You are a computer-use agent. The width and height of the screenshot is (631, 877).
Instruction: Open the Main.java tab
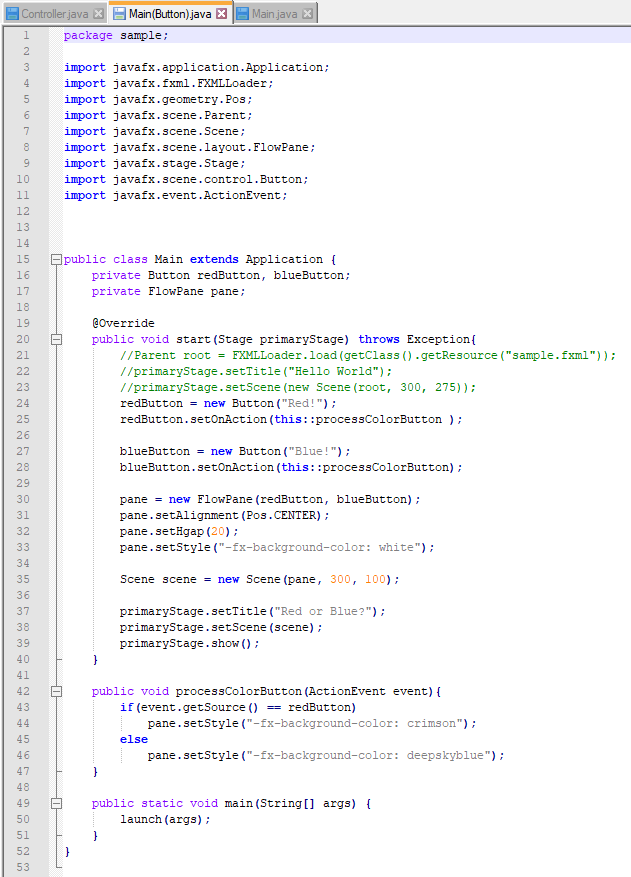click(274, 13)
